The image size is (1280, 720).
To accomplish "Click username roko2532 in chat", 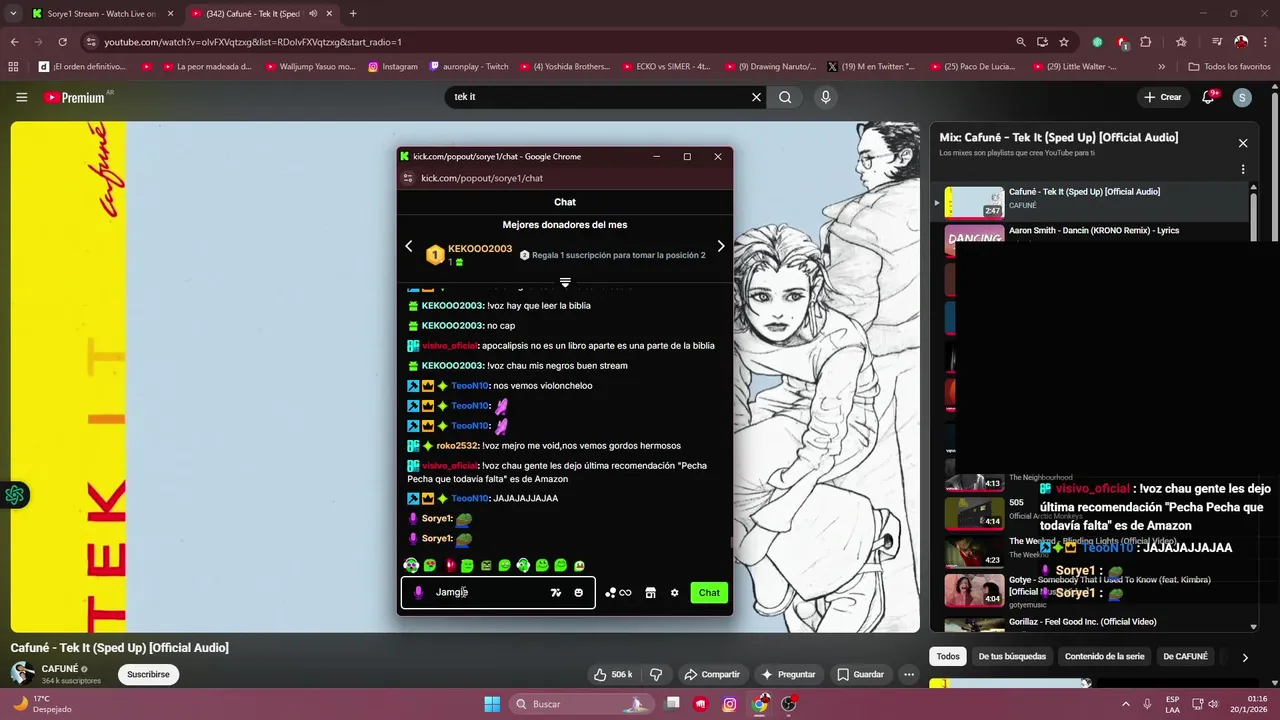I will (458, 446).
